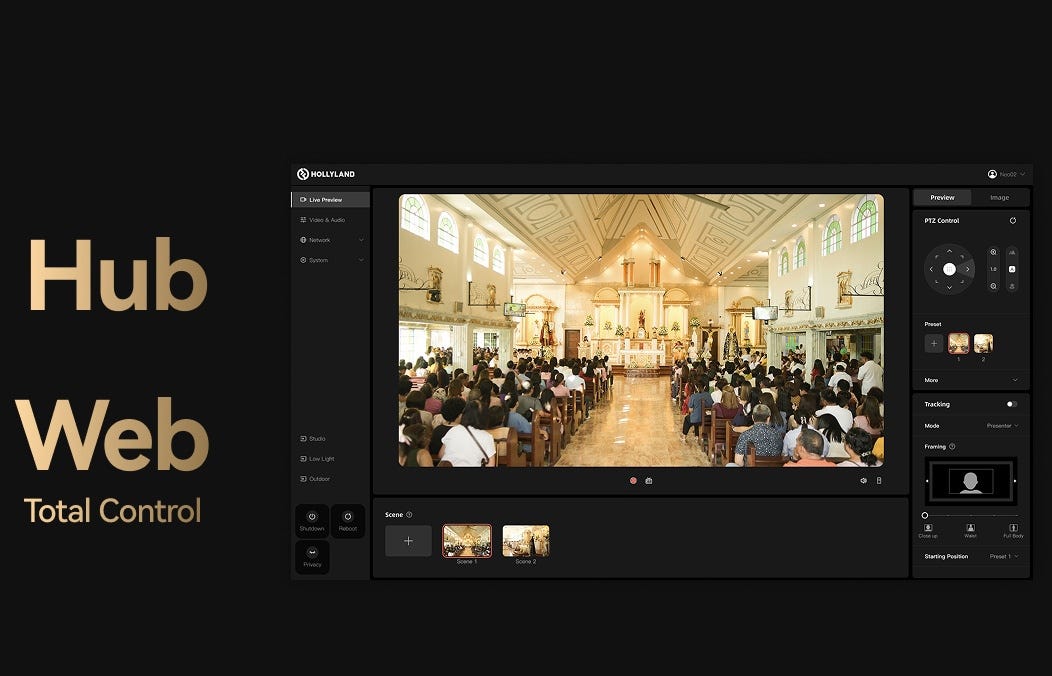Zoom in with the upper magnifier icon
The height and width of the screenshot is (676, 1052).
tap(994, 252)
